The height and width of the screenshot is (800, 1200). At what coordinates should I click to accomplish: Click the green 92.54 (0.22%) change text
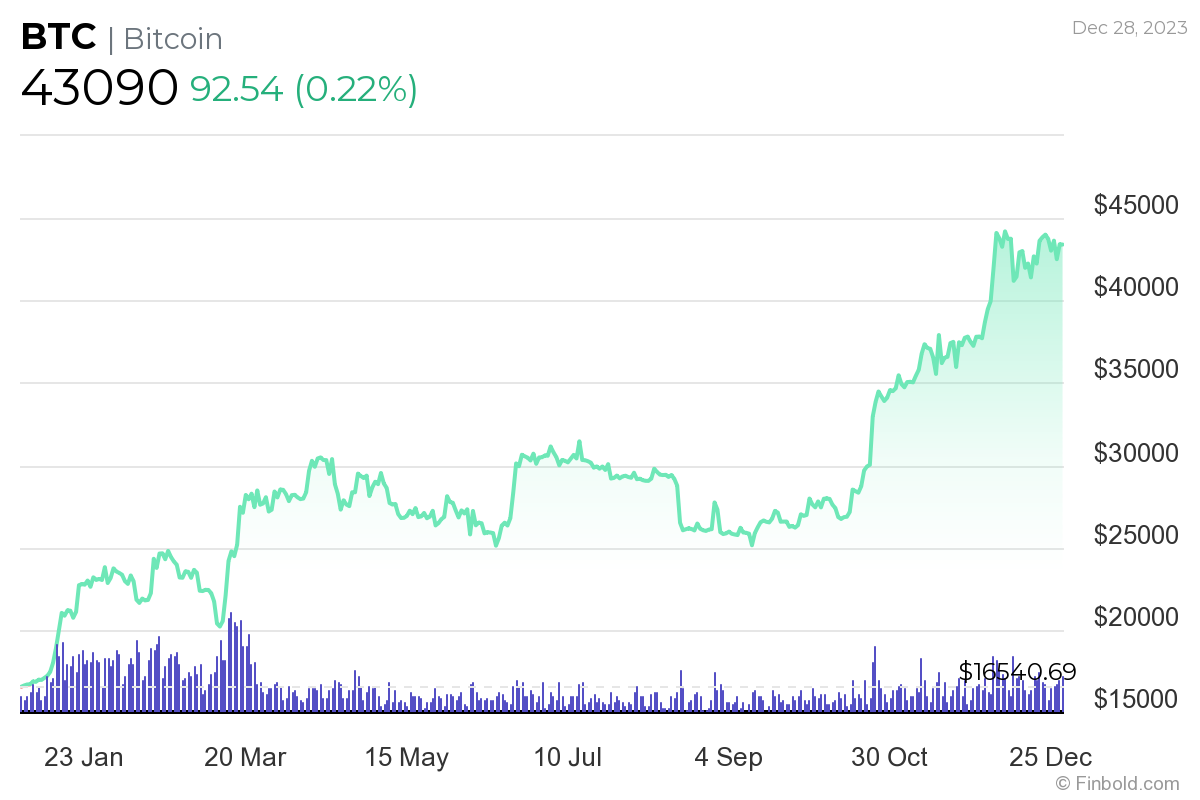pos(304,89)
